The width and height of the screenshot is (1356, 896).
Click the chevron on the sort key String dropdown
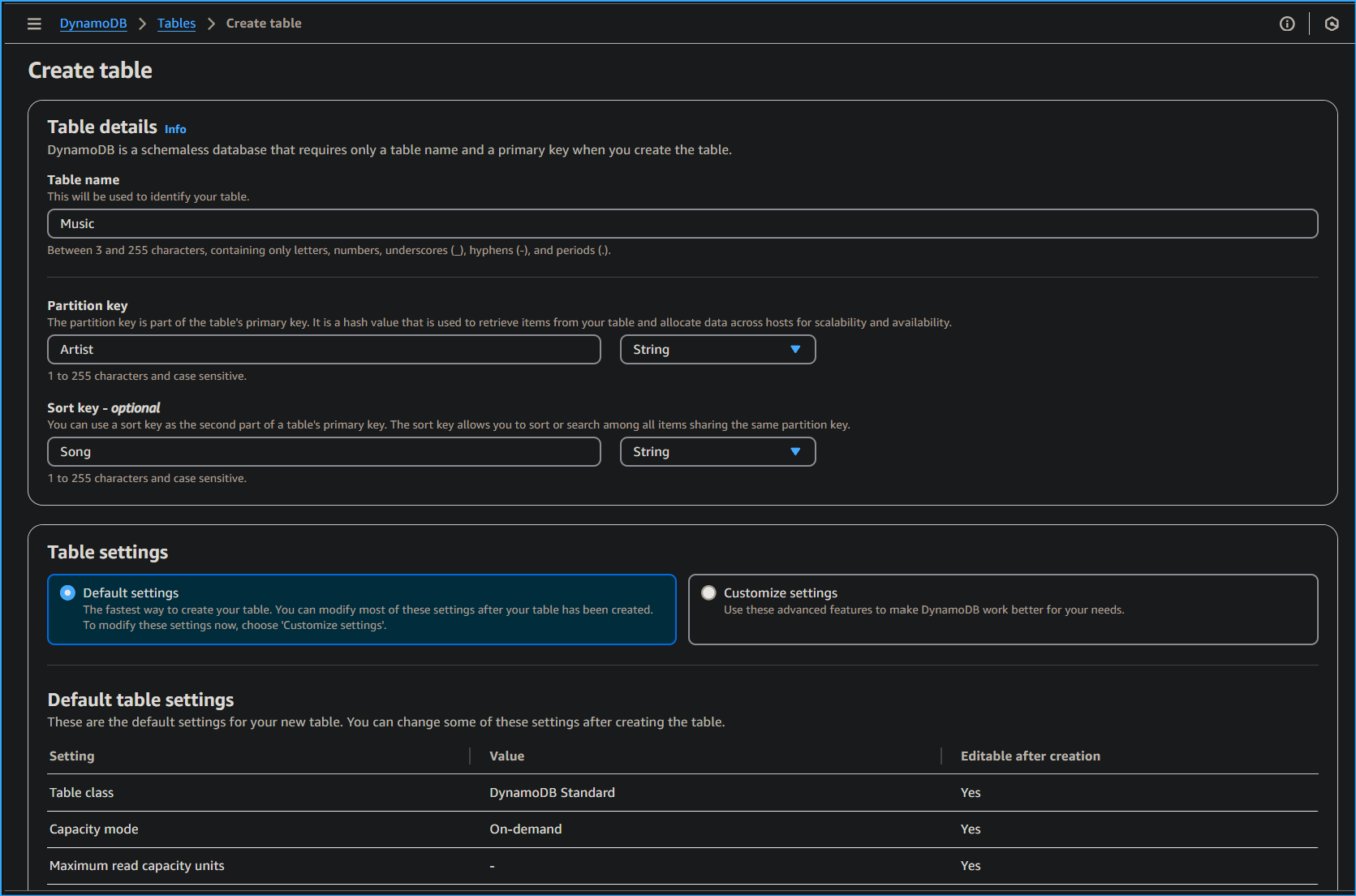click(x=794, y=451)
